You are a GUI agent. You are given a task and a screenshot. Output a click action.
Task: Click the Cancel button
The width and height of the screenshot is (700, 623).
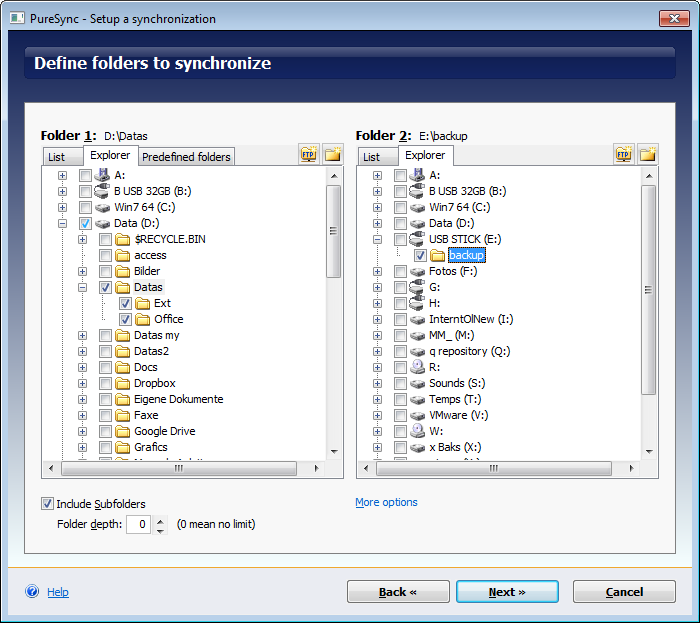624,592
